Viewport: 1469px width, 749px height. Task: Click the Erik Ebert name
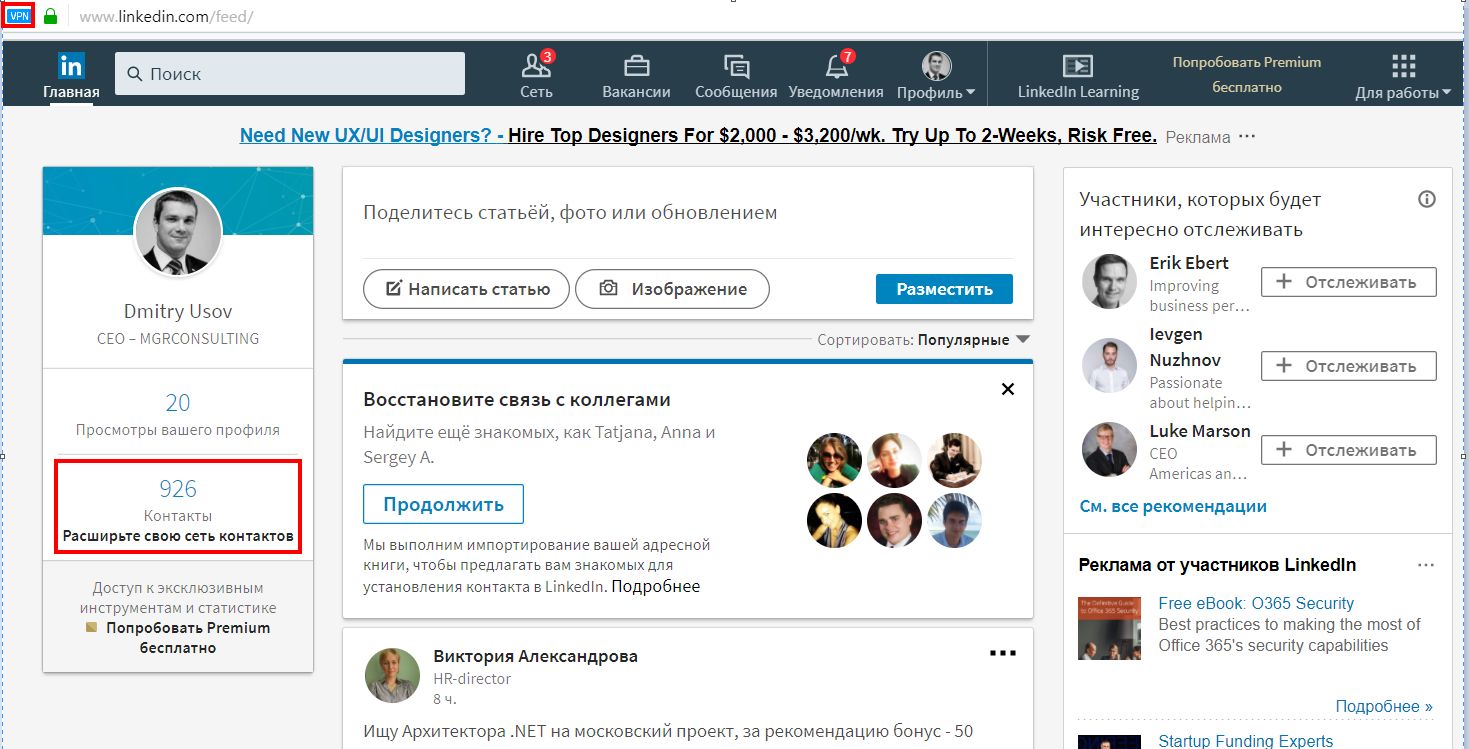(1189, 263)
